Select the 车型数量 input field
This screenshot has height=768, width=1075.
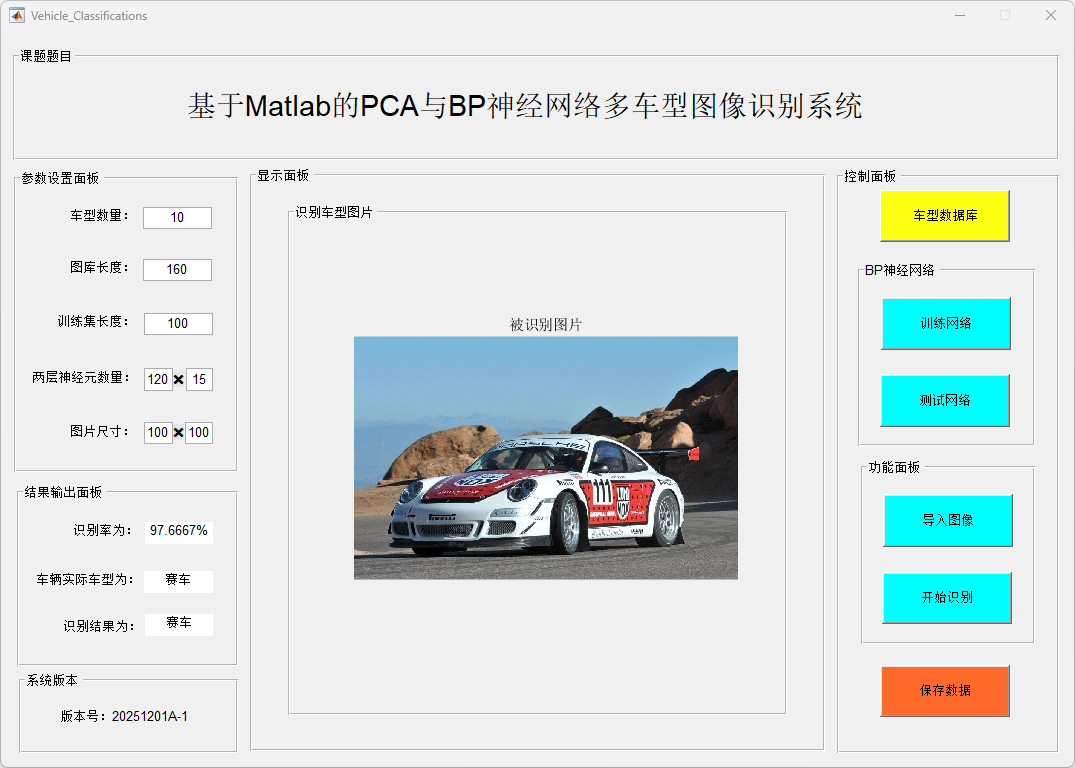[177, 218]
